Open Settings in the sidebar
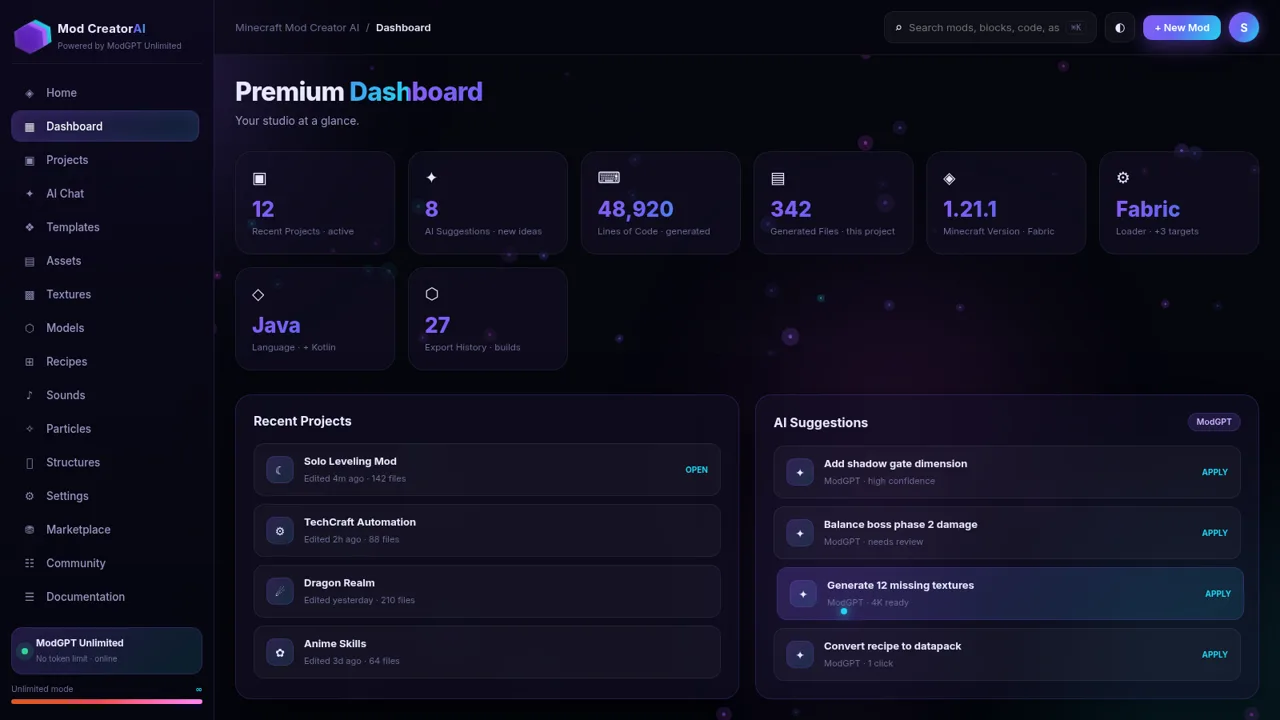The width and height of the screenshot is (1280, 720). (x=105, y=496)
